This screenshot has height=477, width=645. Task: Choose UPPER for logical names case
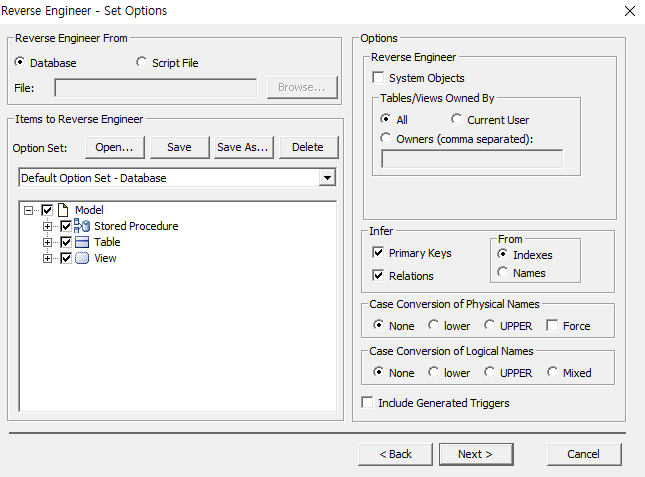pyautogui.click(x=489, y=372)
